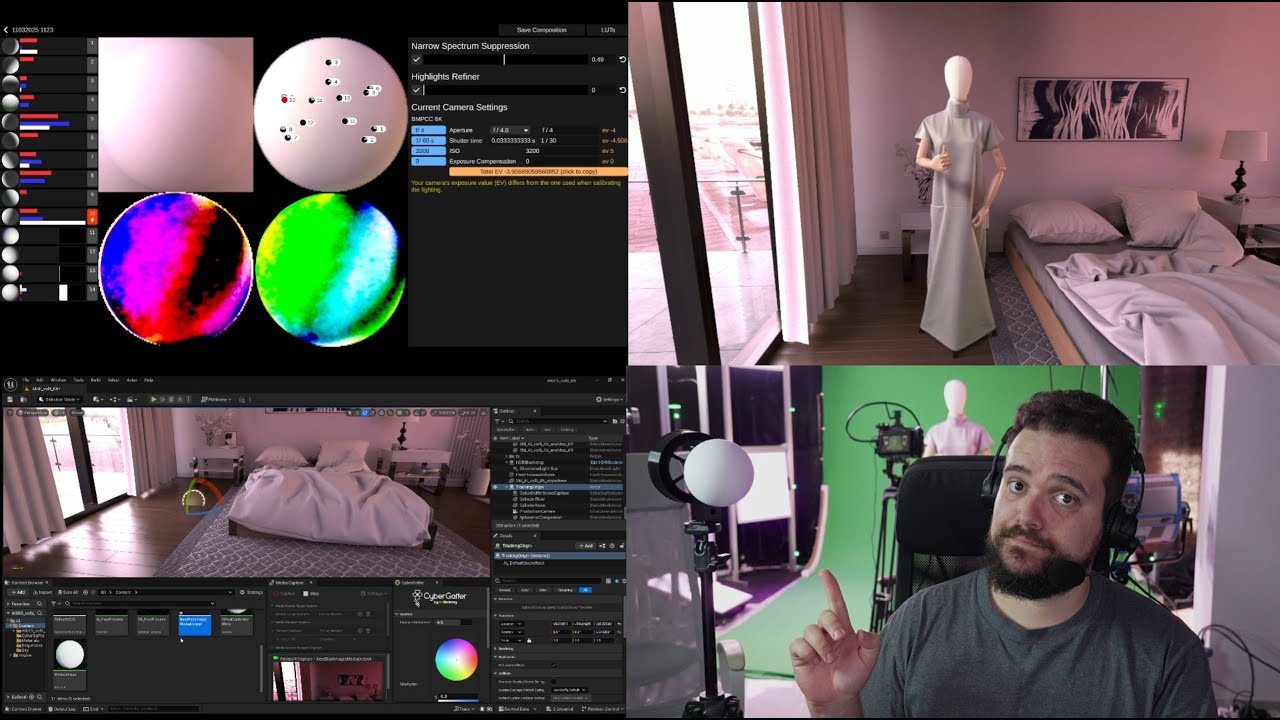
Task: Open the Location dropdown in Transform
Action: point(512,624)
